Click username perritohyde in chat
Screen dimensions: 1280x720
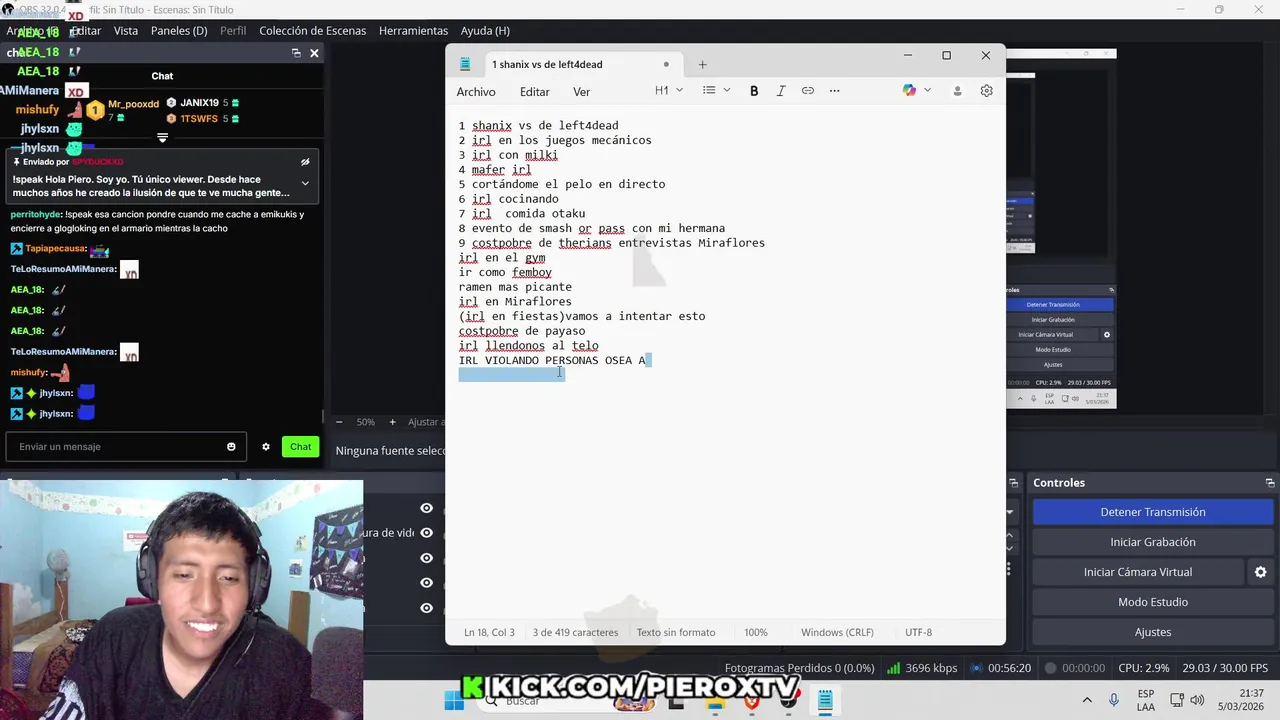click(x=36, y=214)
